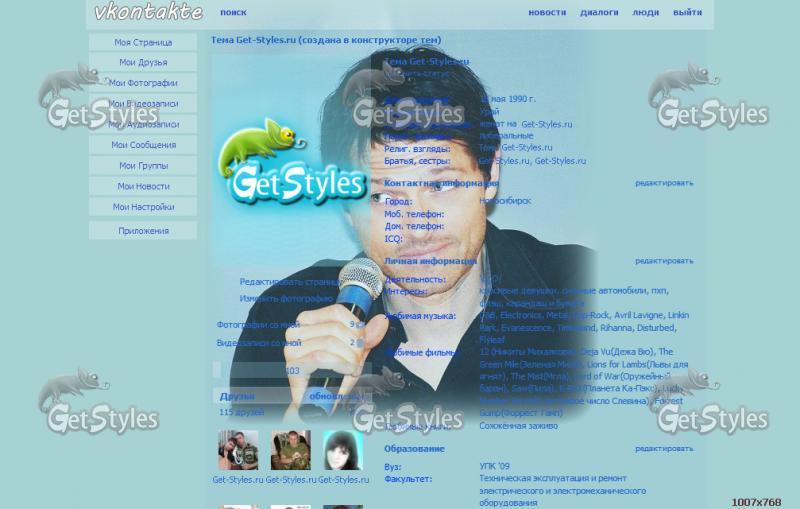Log out using выйти

pos(687,12)
